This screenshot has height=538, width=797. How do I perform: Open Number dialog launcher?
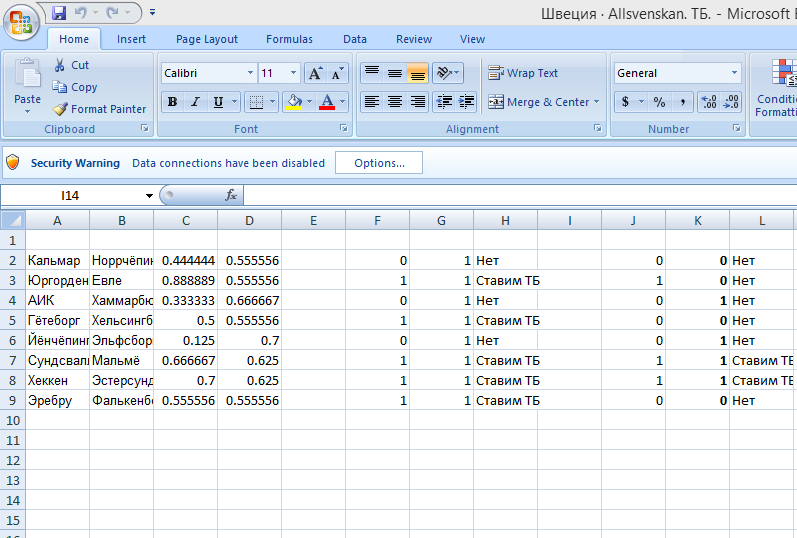tap(737, 129)
